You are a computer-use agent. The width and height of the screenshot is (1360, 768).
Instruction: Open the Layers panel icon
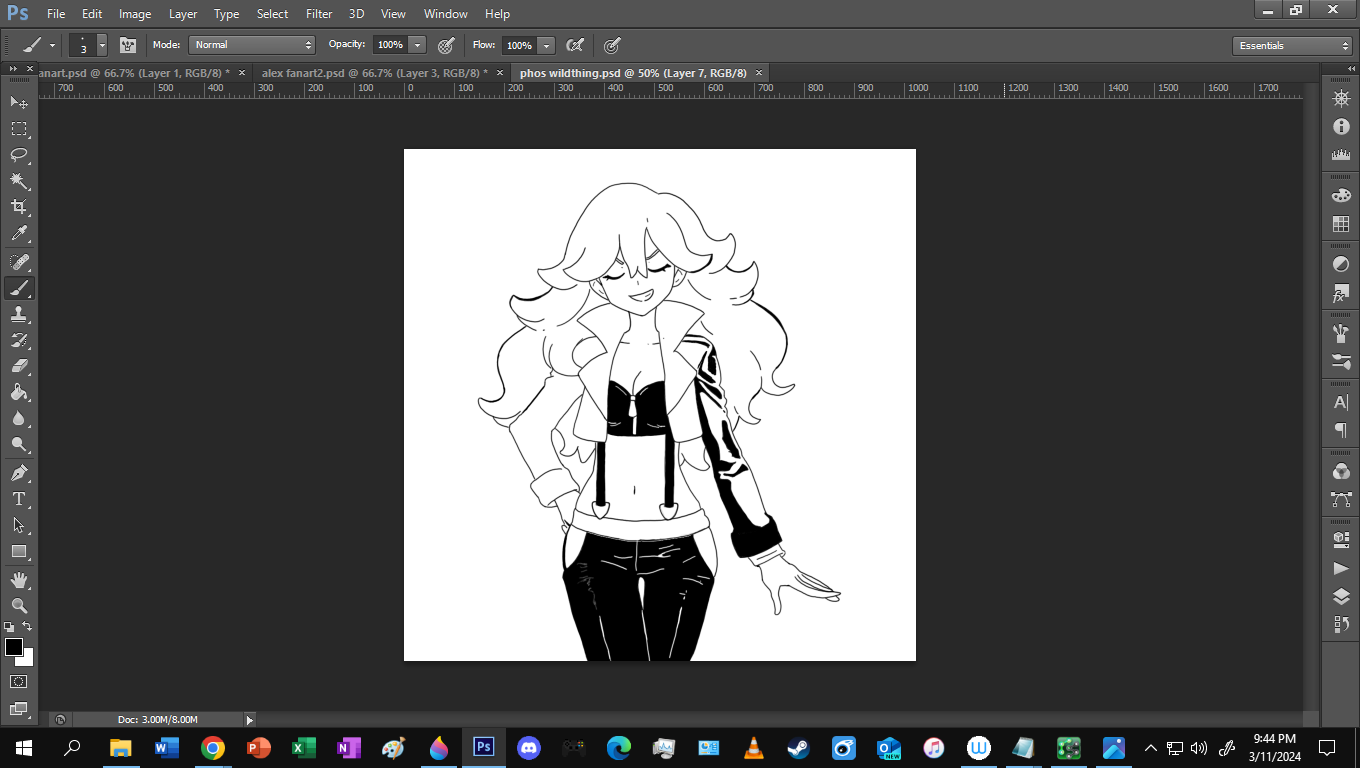[x=1341, y=597]
